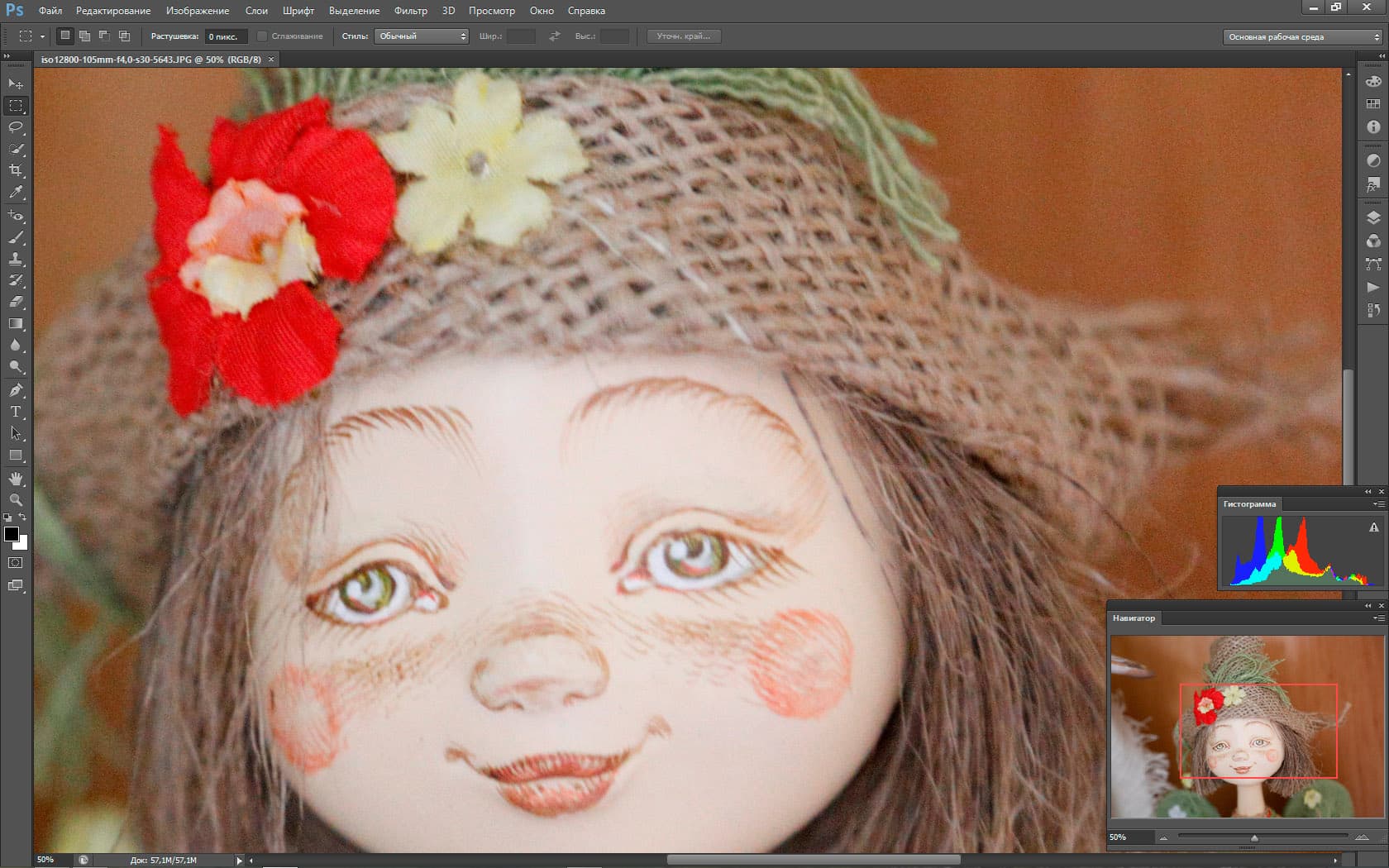This screenshot has width=1389, height=868.
Task: Open the Редактирование menu
Action: pyautogui.click(x=113, y=11)
